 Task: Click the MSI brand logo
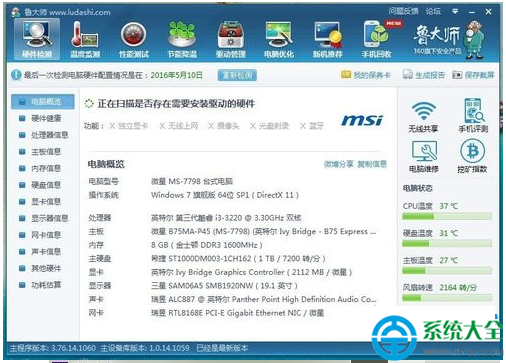coord(362,121)
